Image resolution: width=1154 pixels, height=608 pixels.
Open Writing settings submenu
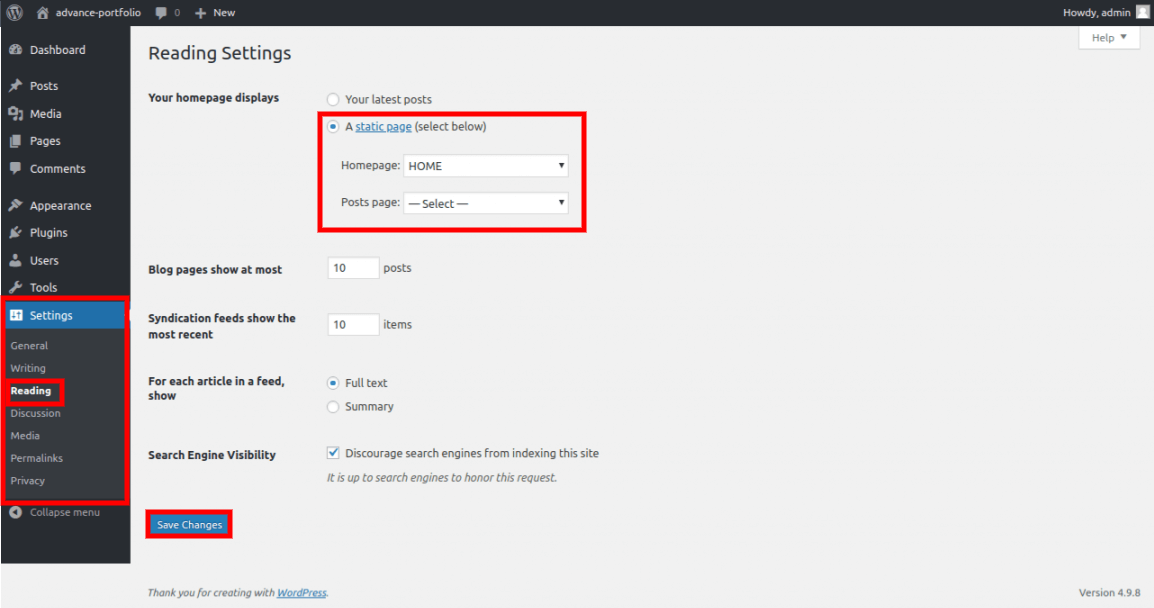28,368
